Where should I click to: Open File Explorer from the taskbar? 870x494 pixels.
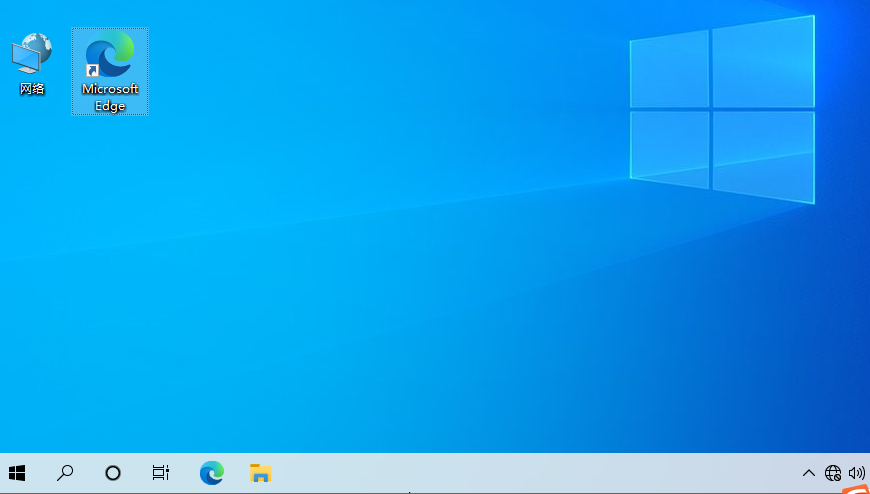(x=260, y=473)
